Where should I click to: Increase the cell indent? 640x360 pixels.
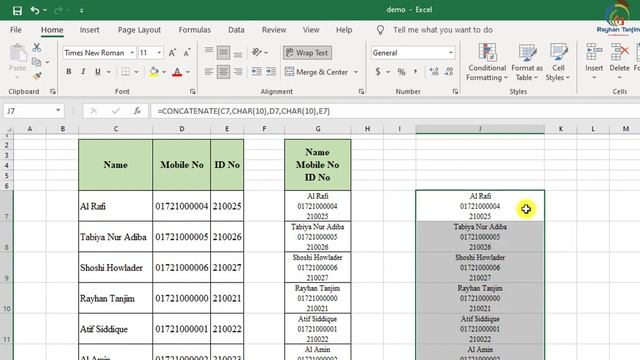pos(271,72)
